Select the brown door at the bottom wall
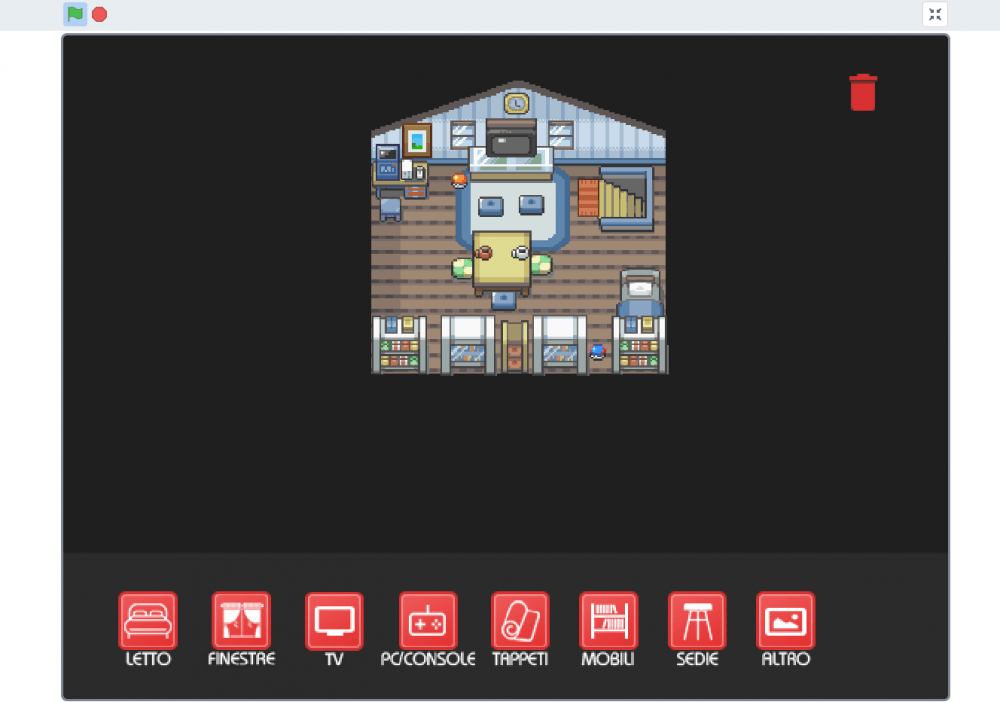Screen dimensions: 1000x702 coord(514,347)
